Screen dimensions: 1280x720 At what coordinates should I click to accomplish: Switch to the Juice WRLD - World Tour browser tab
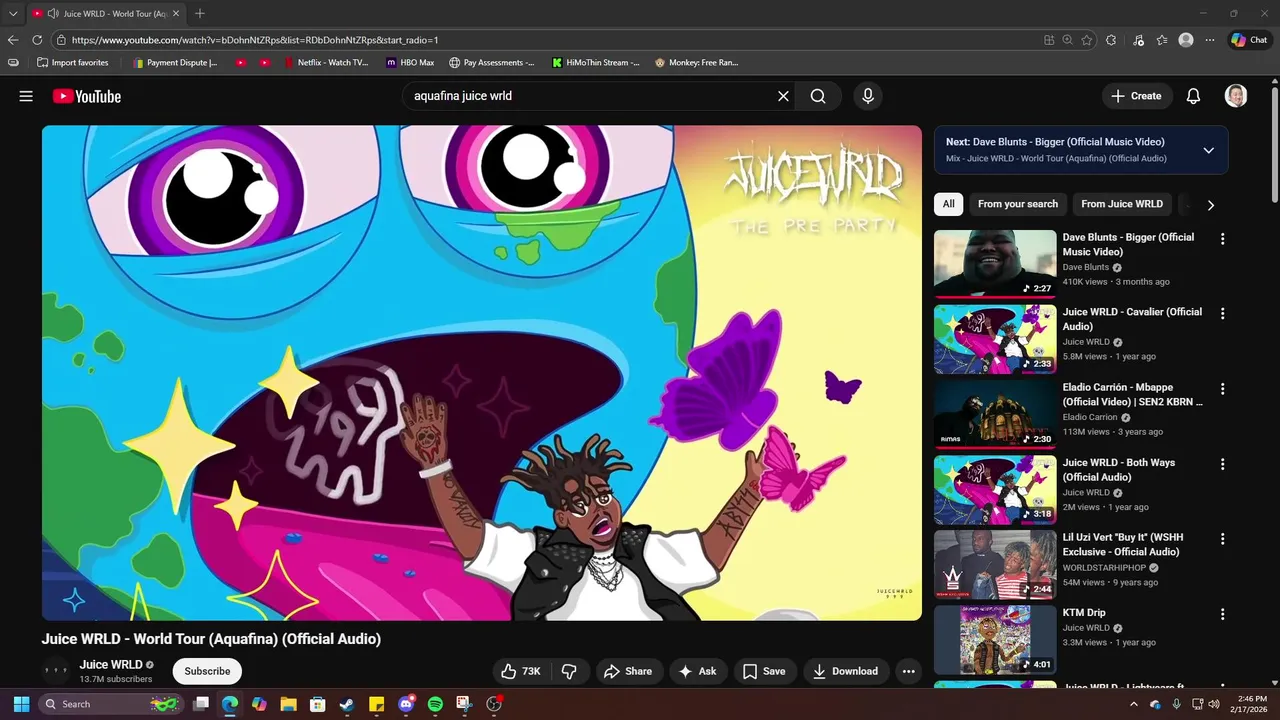pos(104,14)
